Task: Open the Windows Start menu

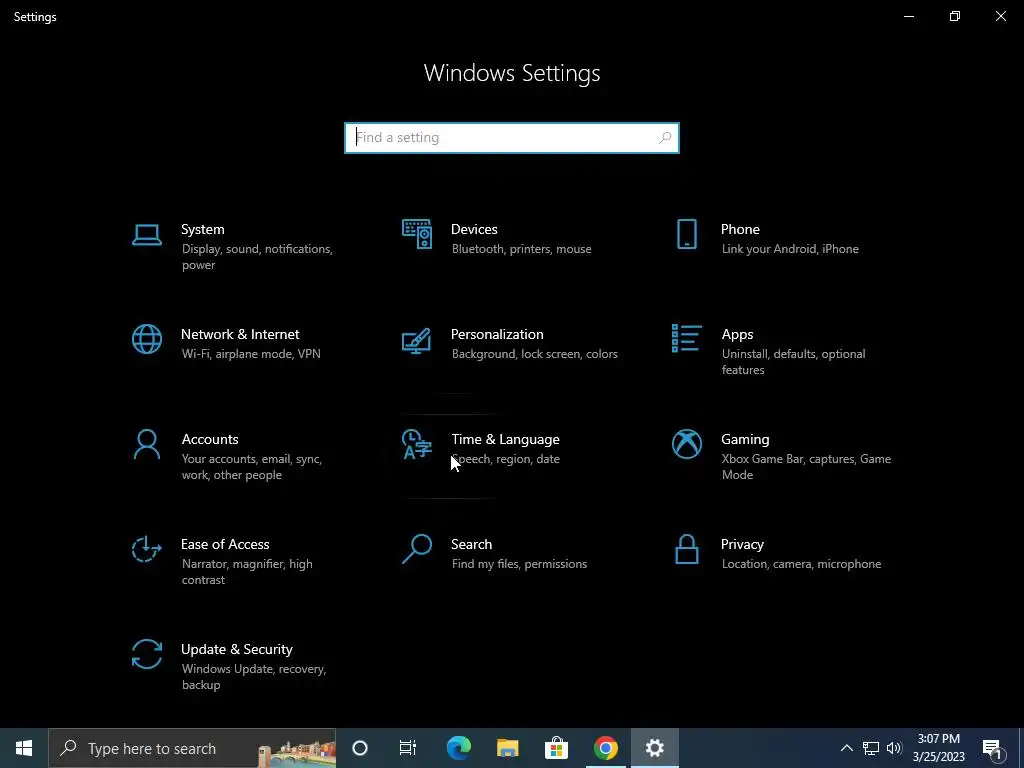Action: click(24, 748)
